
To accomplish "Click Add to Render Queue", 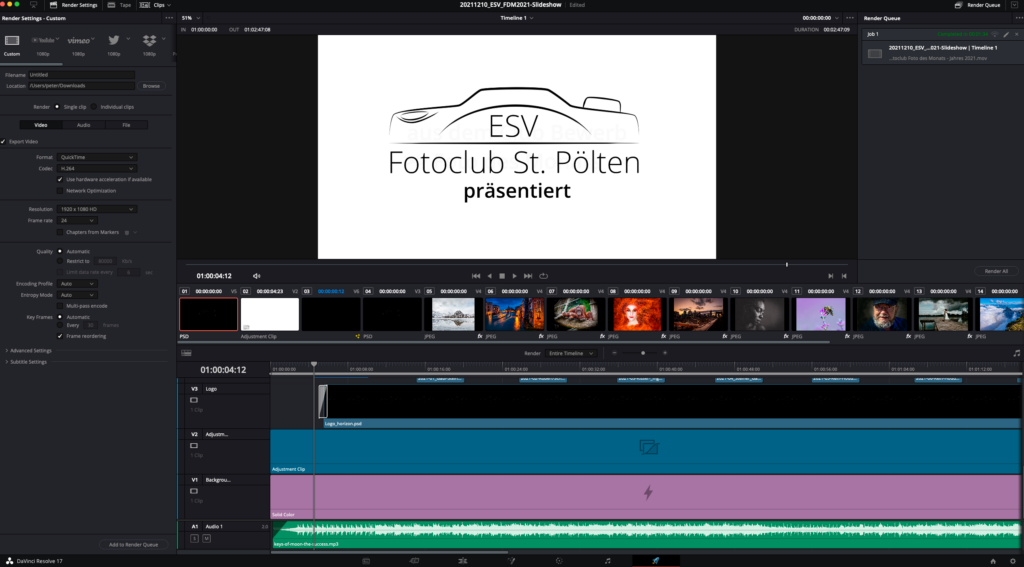I will [x=133, y=544].
